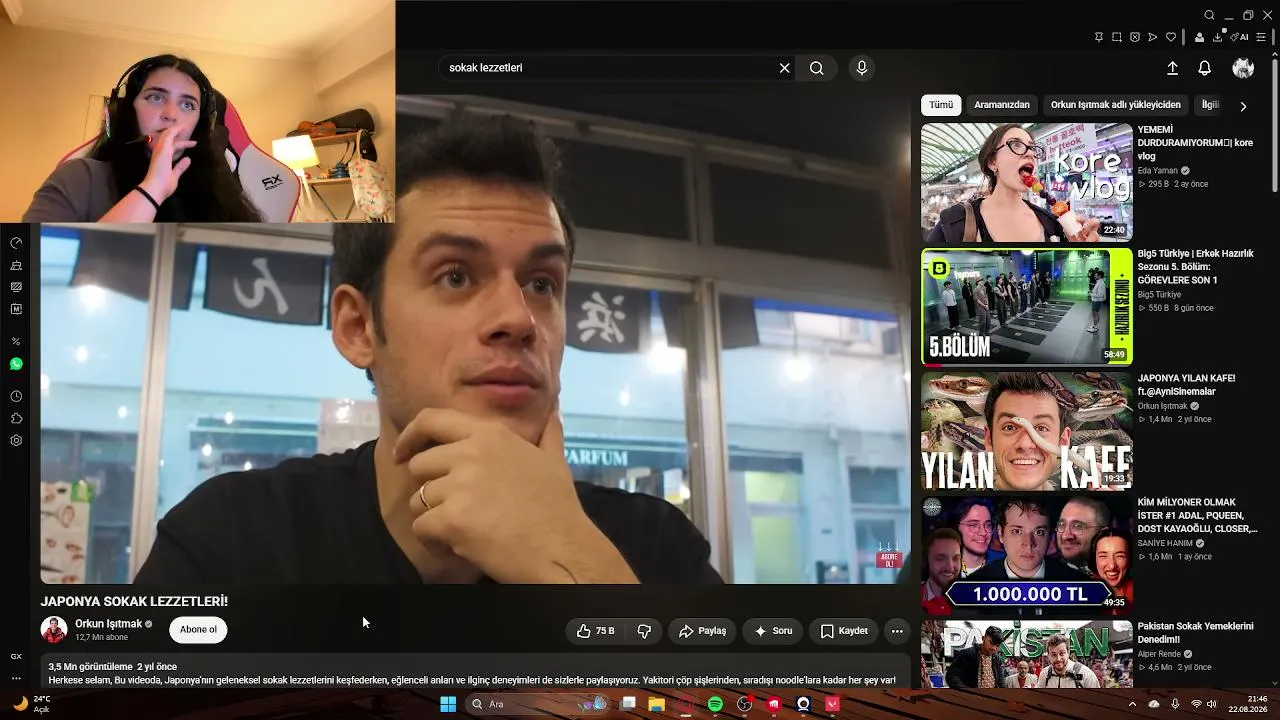Like the video with 75 B thumbs up

click(595, 631)
